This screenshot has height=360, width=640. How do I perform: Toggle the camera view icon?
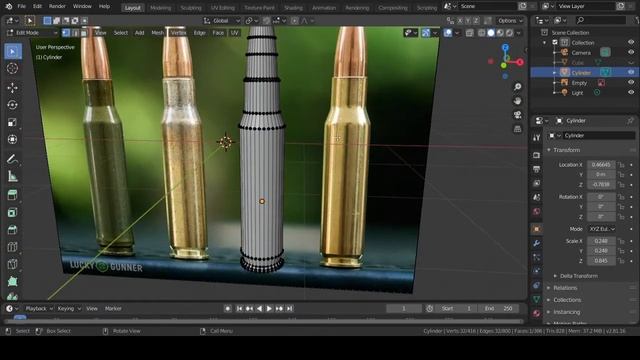[x=518, y=115]
